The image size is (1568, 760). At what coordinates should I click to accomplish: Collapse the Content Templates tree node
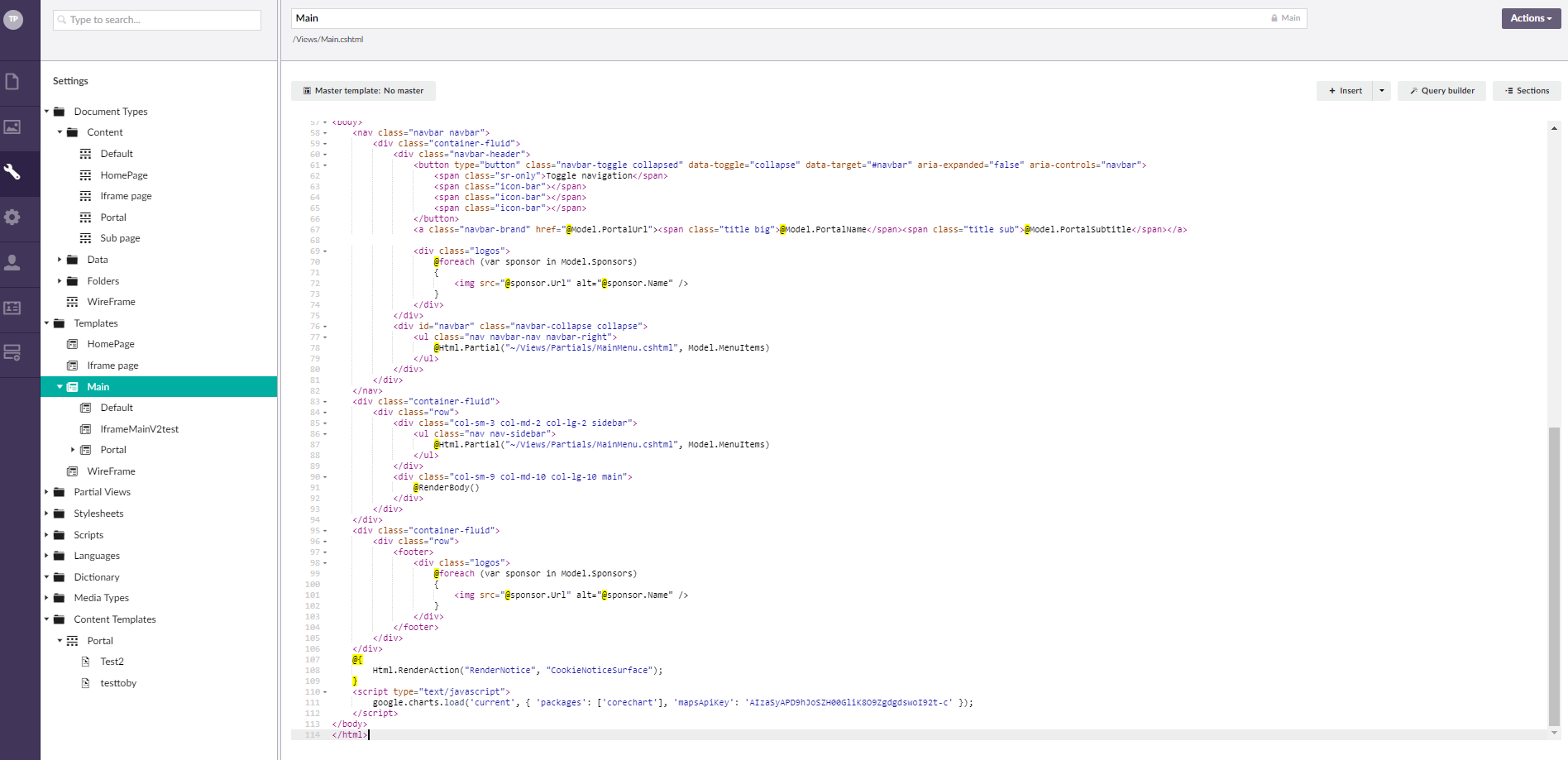[x=46, y=619]
